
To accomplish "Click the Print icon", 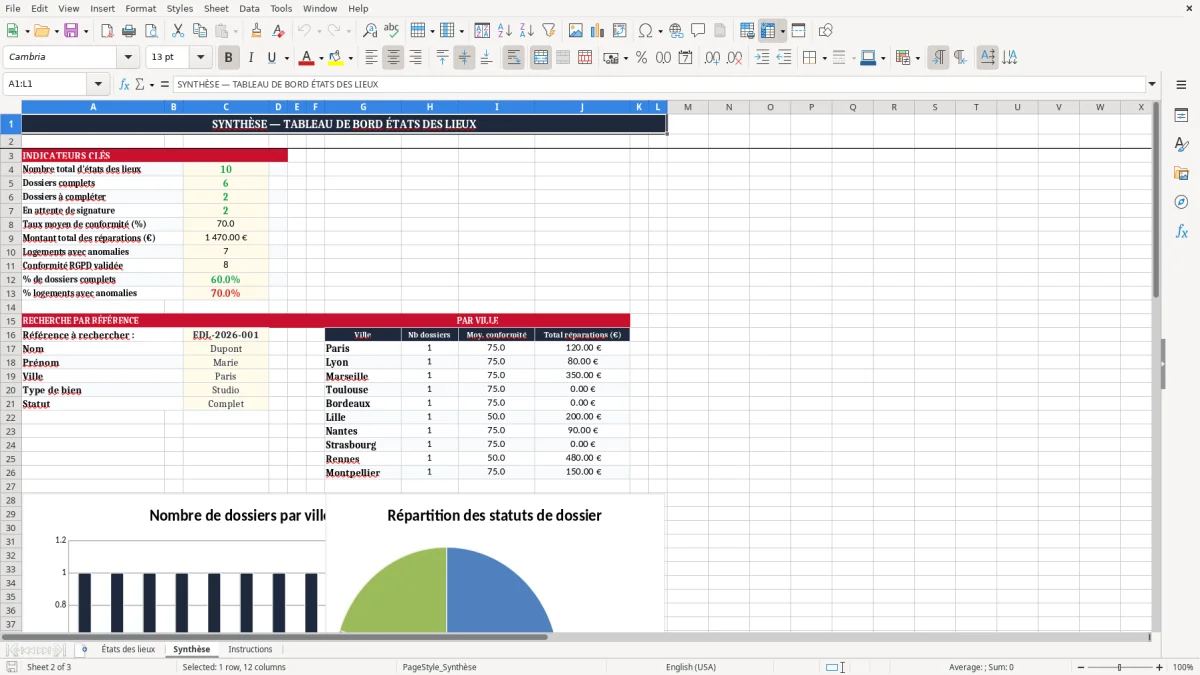I will tap(129, 31).
